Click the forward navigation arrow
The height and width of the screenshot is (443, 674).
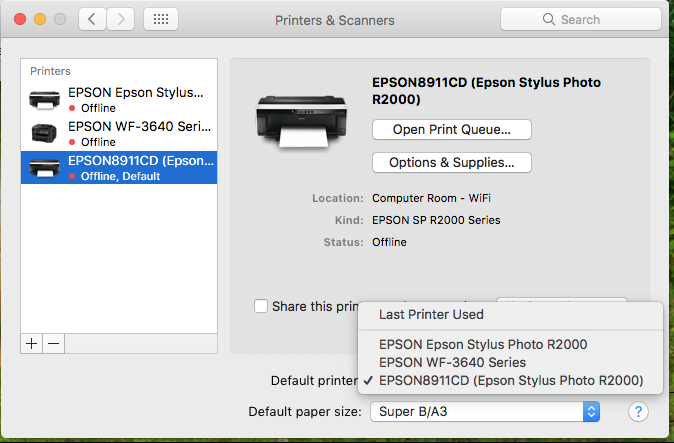coord(121,19)
